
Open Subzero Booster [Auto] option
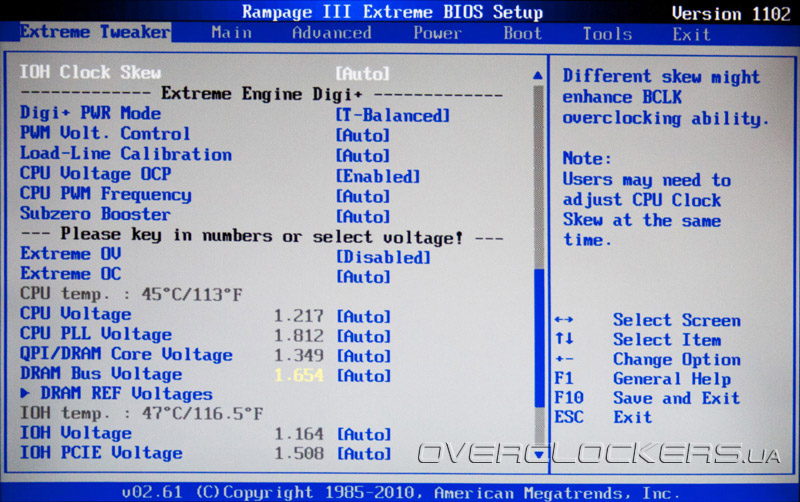point(362,217)
